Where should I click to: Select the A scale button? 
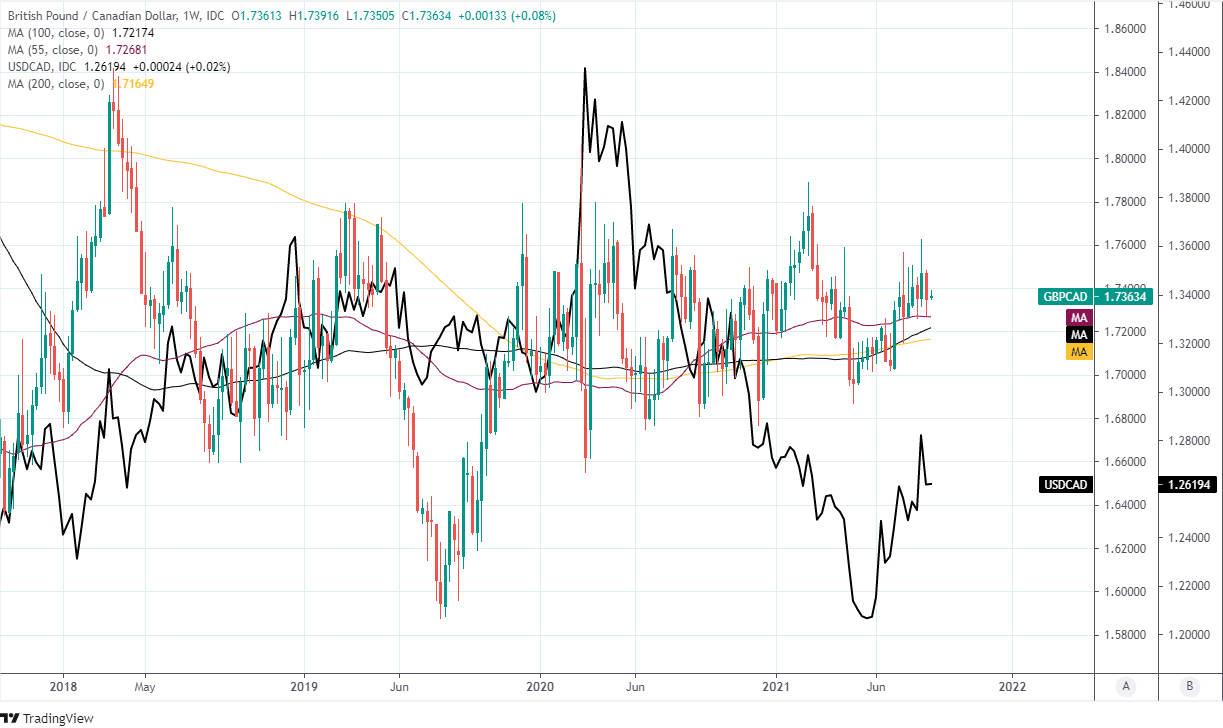click(1126, 686)
